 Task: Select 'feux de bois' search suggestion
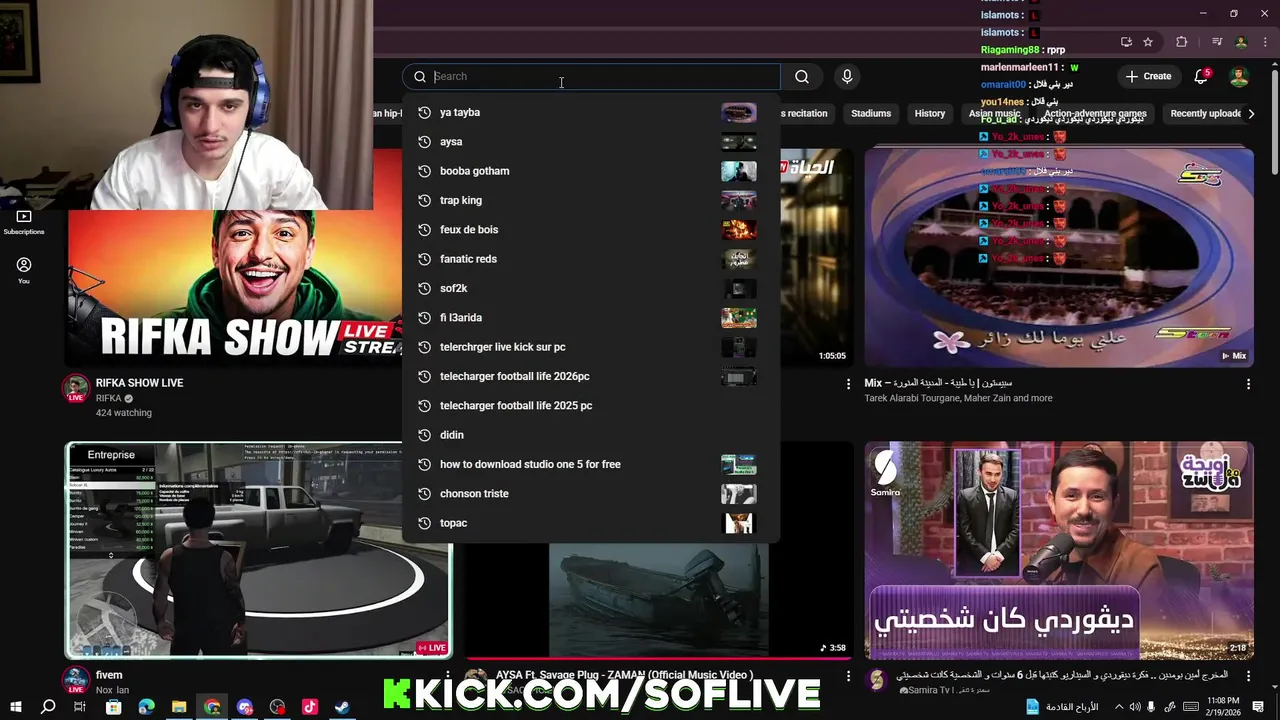click(590, 230)
